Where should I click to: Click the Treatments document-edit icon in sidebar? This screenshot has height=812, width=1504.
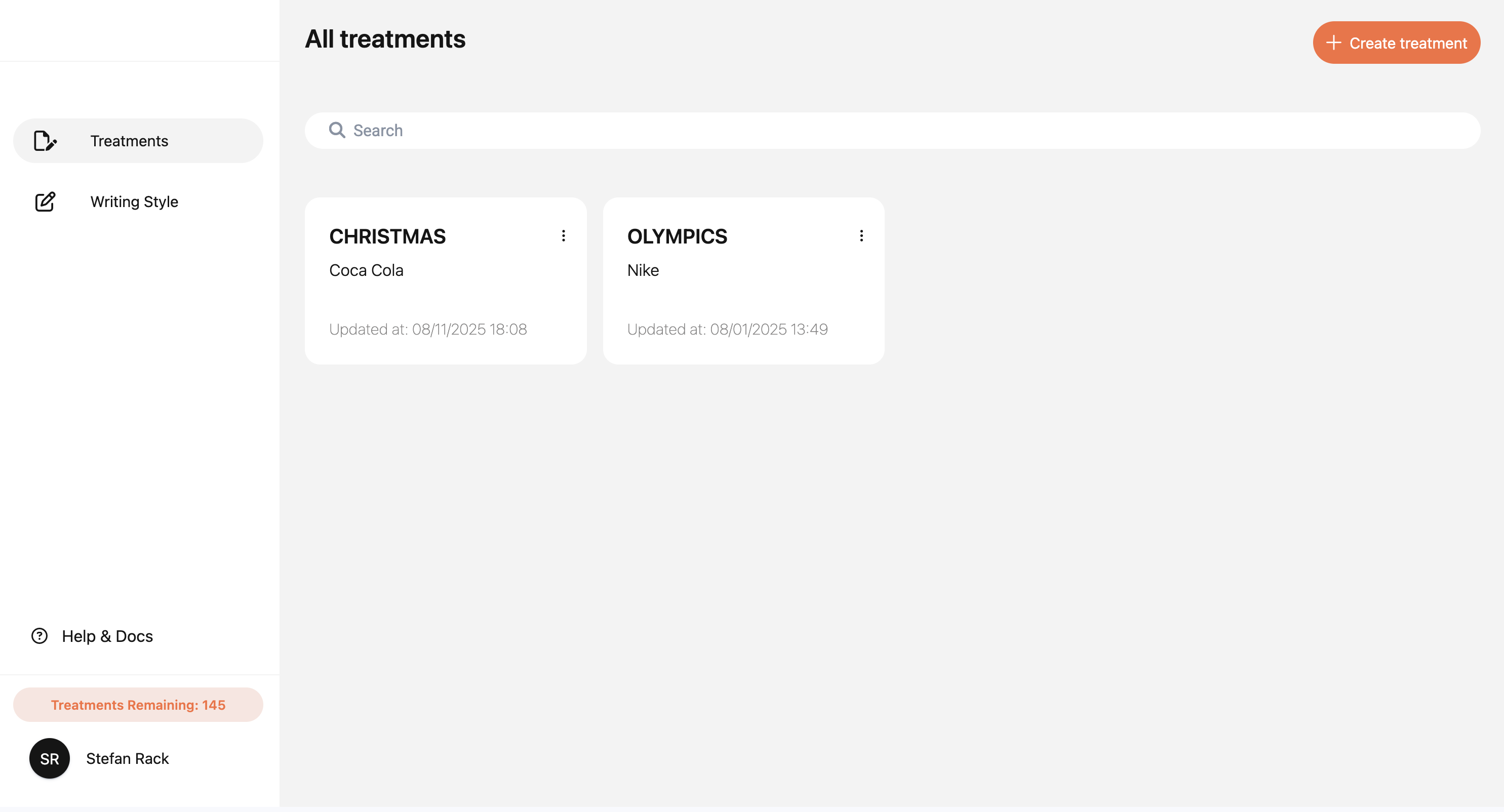point(45,141)
